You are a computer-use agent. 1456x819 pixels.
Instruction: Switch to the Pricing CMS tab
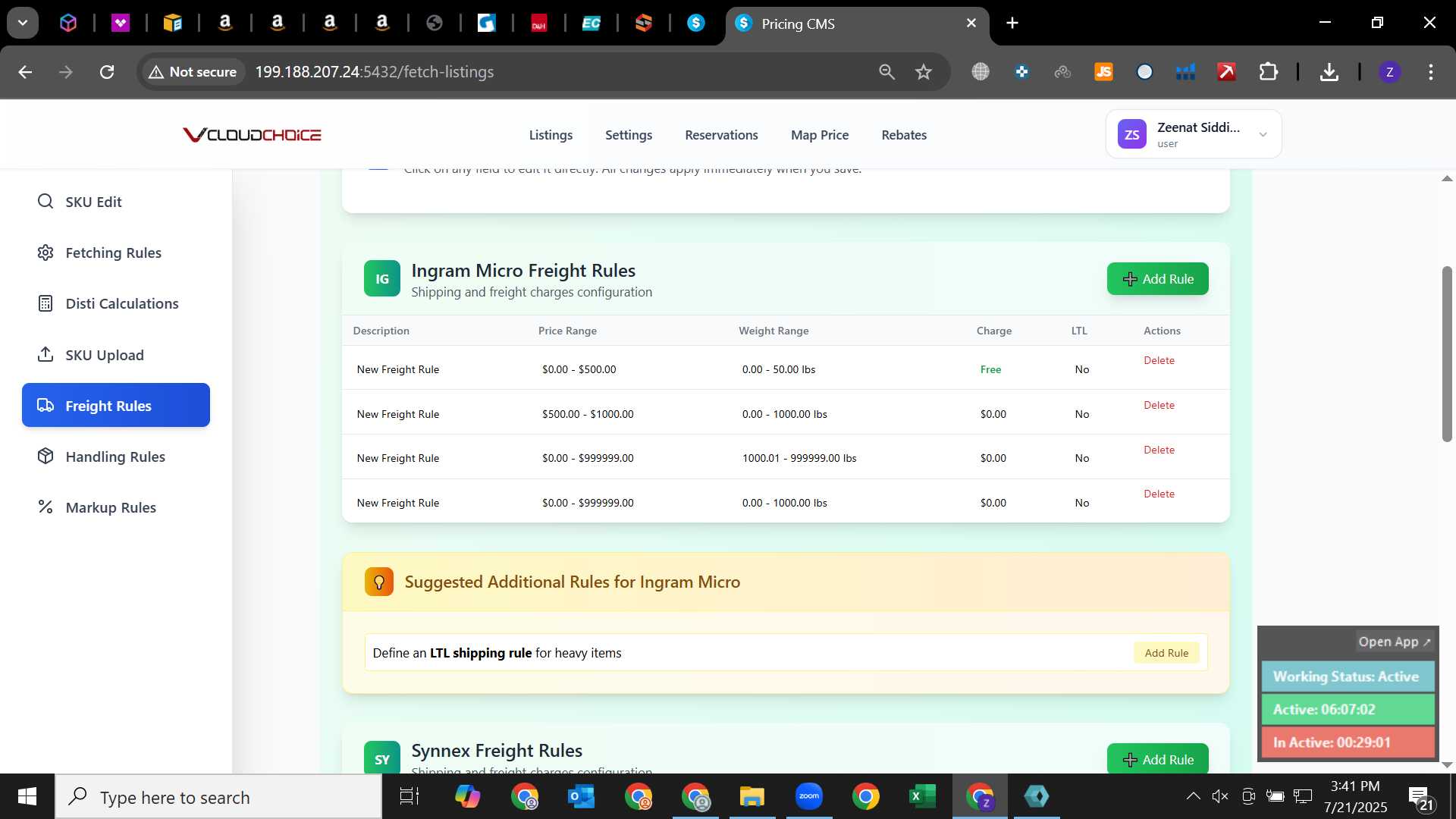coord(857,24)
